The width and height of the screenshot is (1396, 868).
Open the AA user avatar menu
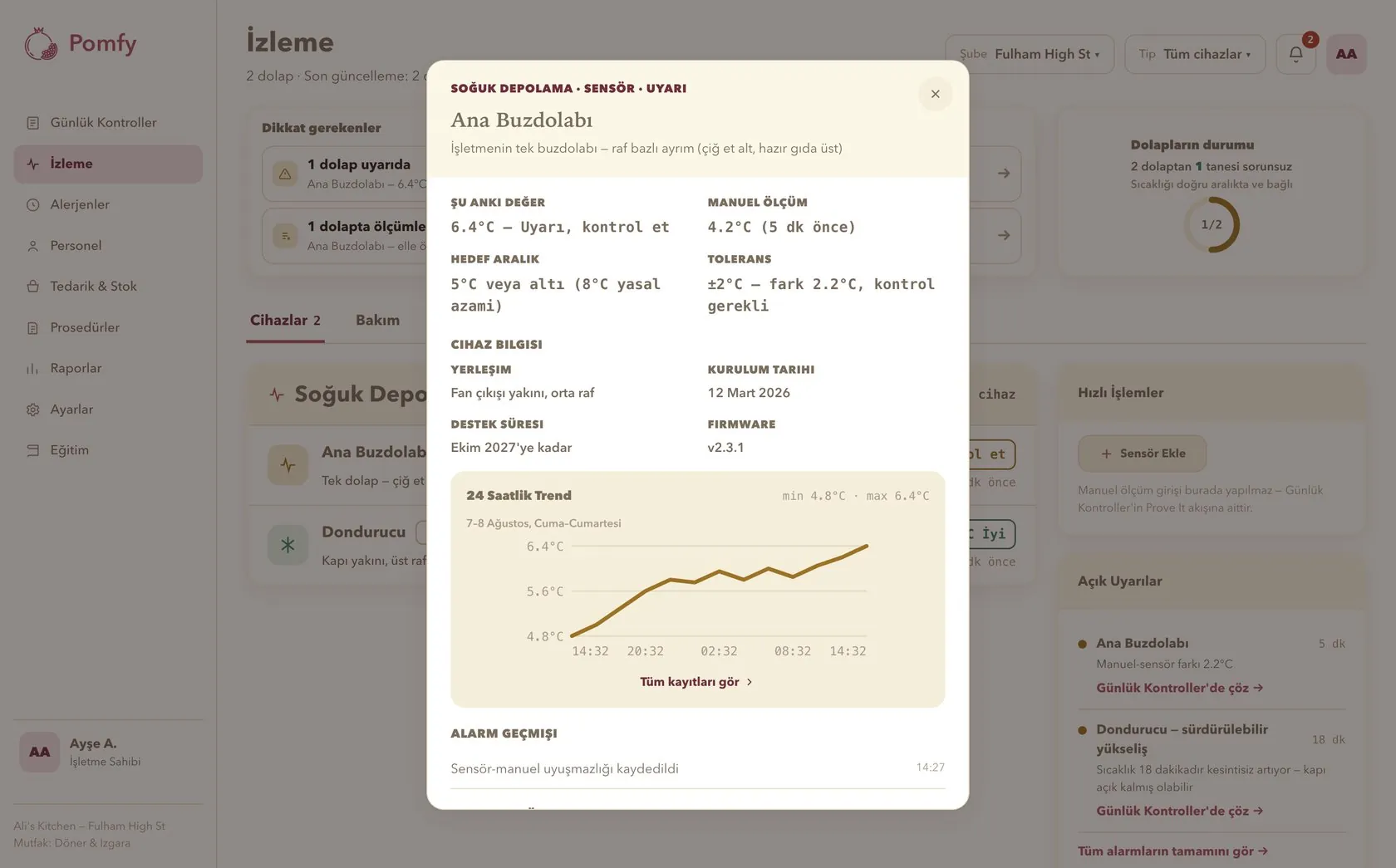coord(1346,54)
